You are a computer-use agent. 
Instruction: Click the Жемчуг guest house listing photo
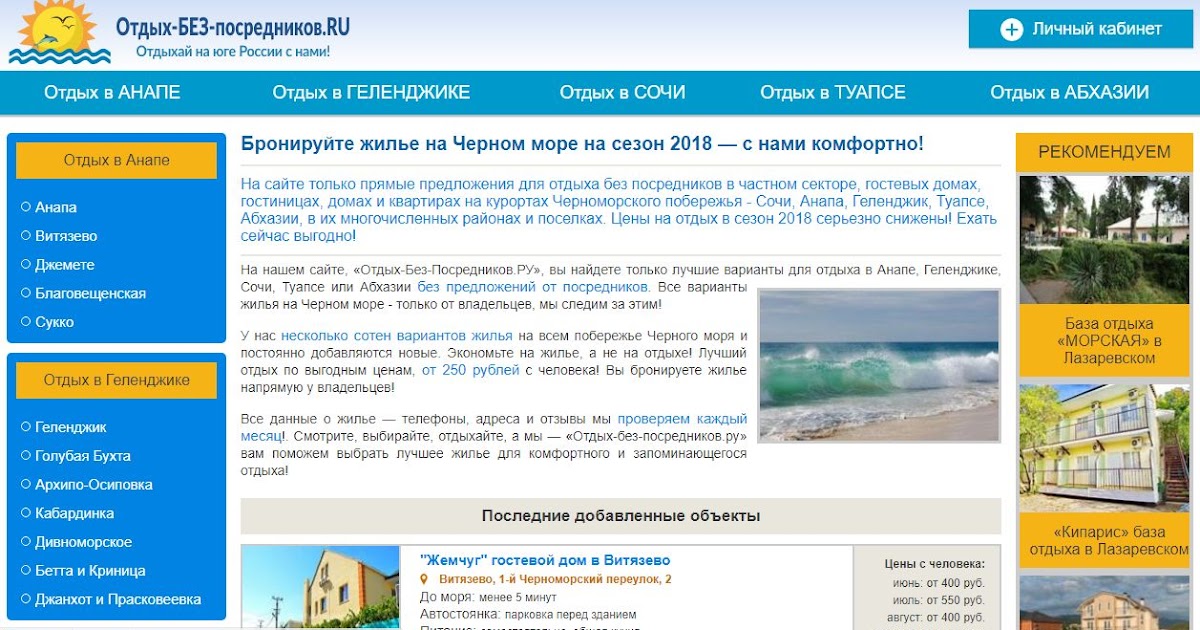(320, 588)
